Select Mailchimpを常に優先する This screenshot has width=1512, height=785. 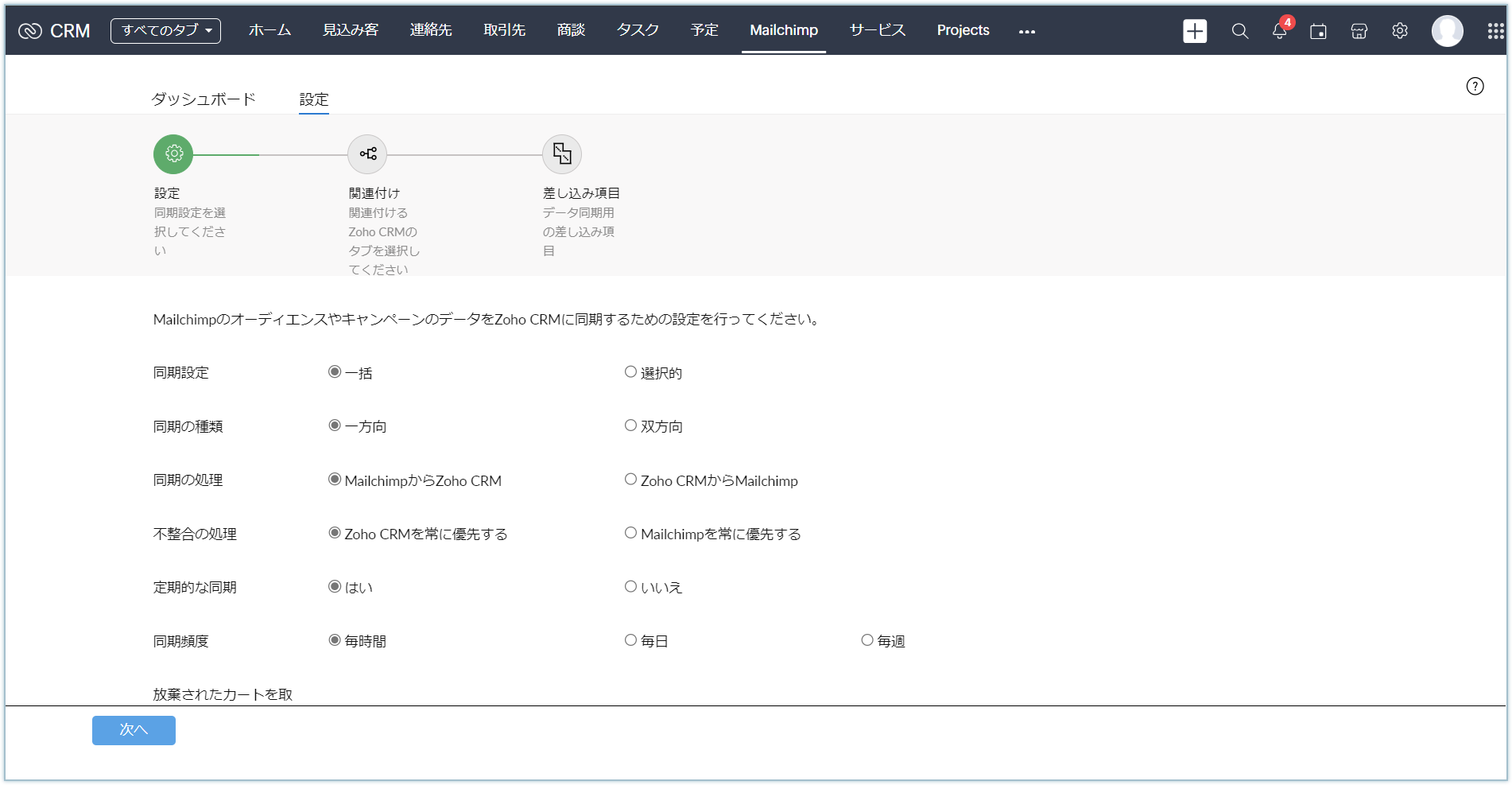tap(630, 533)
